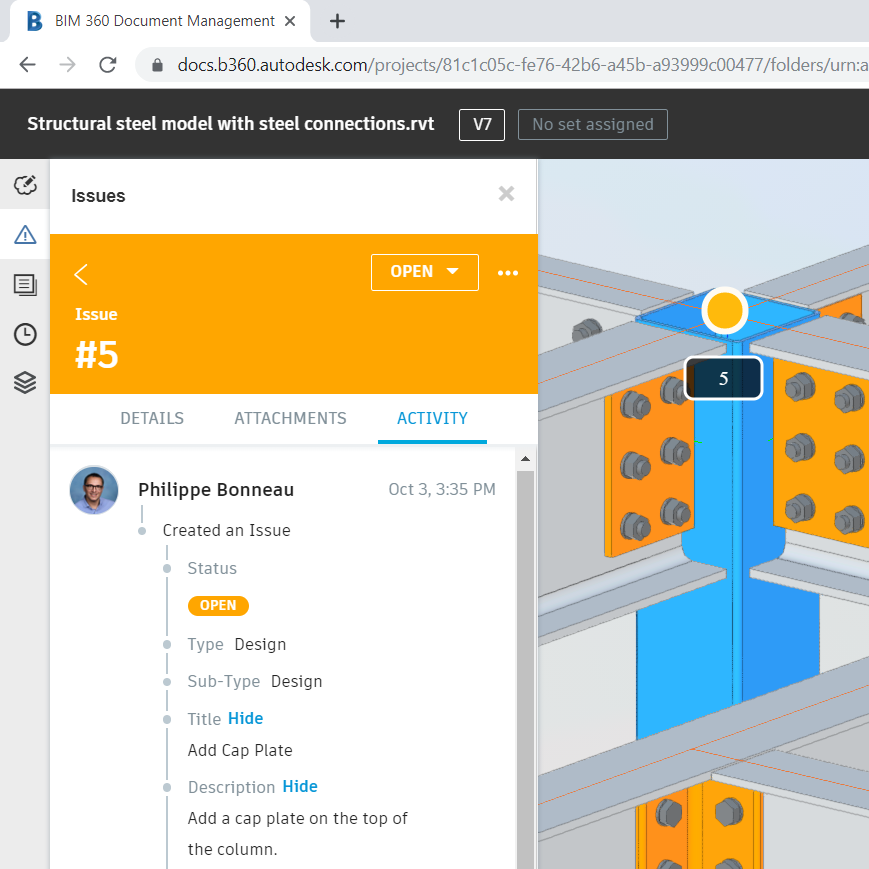Click the Type Design row
The height and width of the screenshot is (869, 869).
pos(237,645)
